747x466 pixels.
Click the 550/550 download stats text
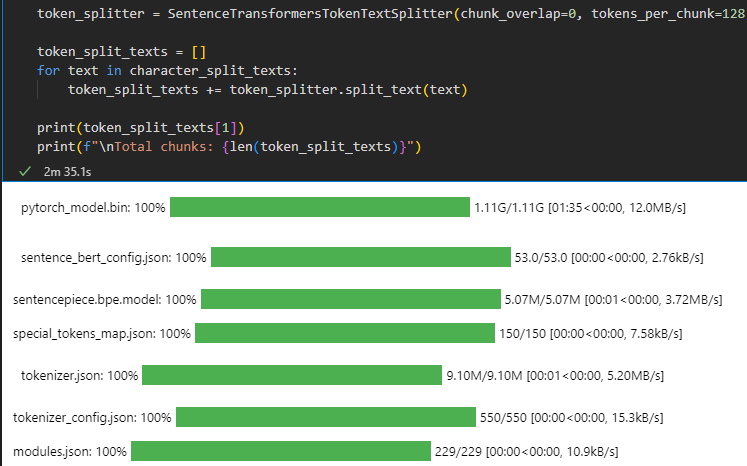pos(571,417)
